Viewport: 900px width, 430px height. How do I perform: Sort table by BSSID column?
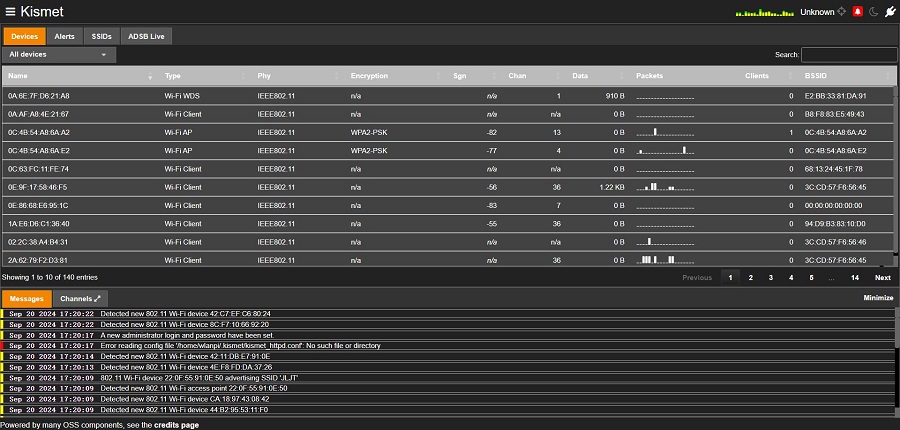pyautogui.click(x=847, y=76)
